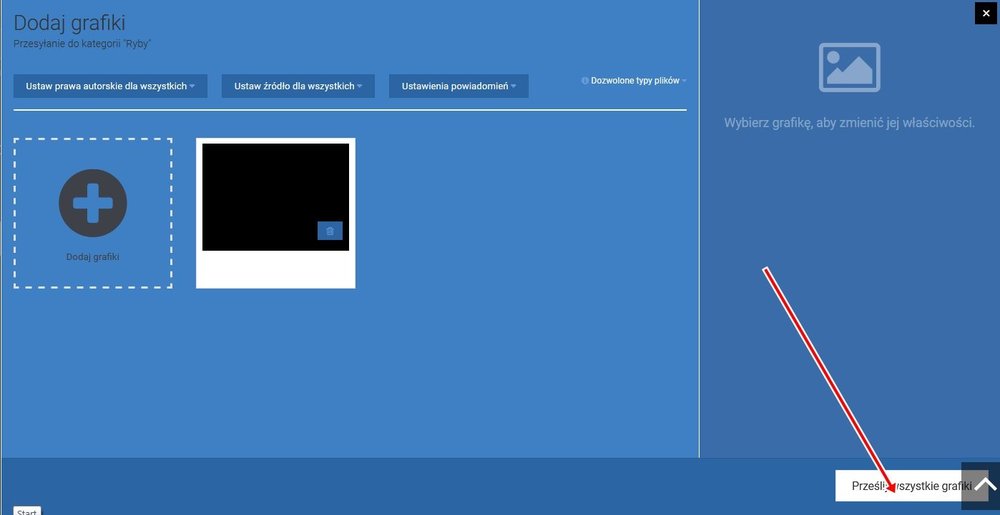This screenshot has height=515, width=1000.
Task: Select the black uploaded image thumbnail
Action: (276, 197)
